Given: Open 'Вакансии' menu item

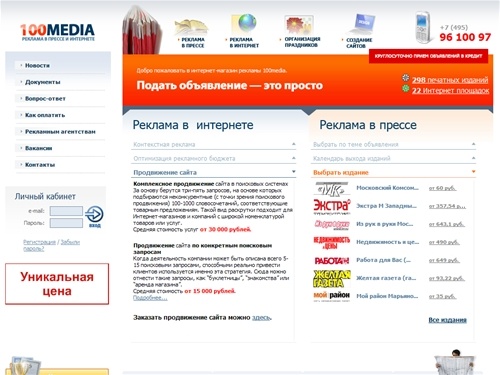Looking at the screenshot, I should pos(38,148).
